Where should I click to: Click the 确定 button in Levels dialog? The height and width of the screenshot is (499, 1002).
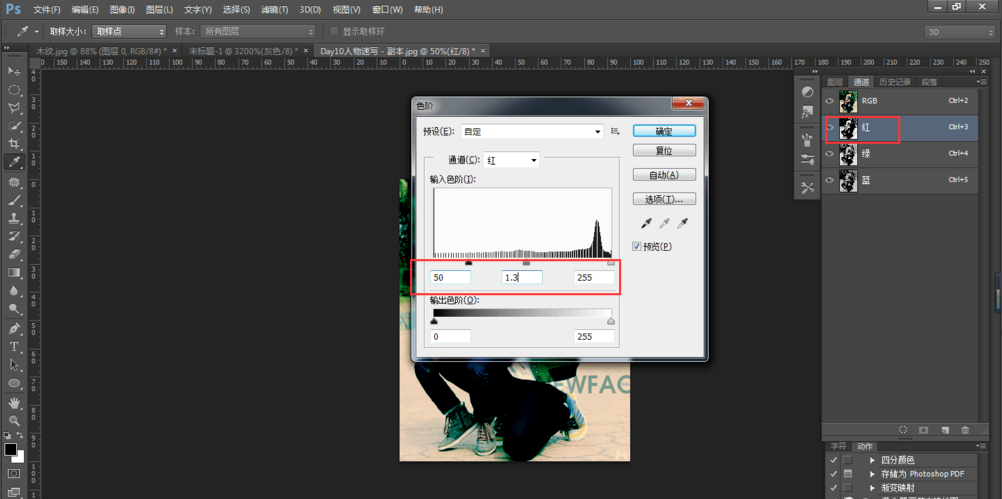(x=664, y=131)
